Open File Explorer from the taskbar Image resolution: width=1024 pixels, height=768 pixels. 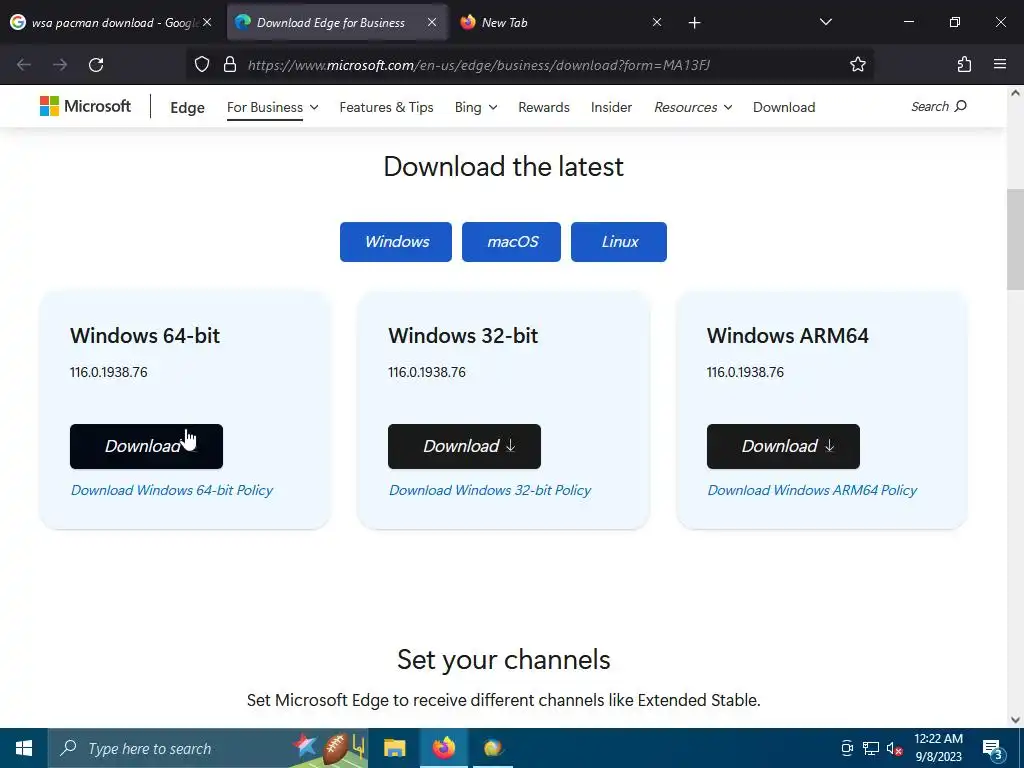[394, 748]
